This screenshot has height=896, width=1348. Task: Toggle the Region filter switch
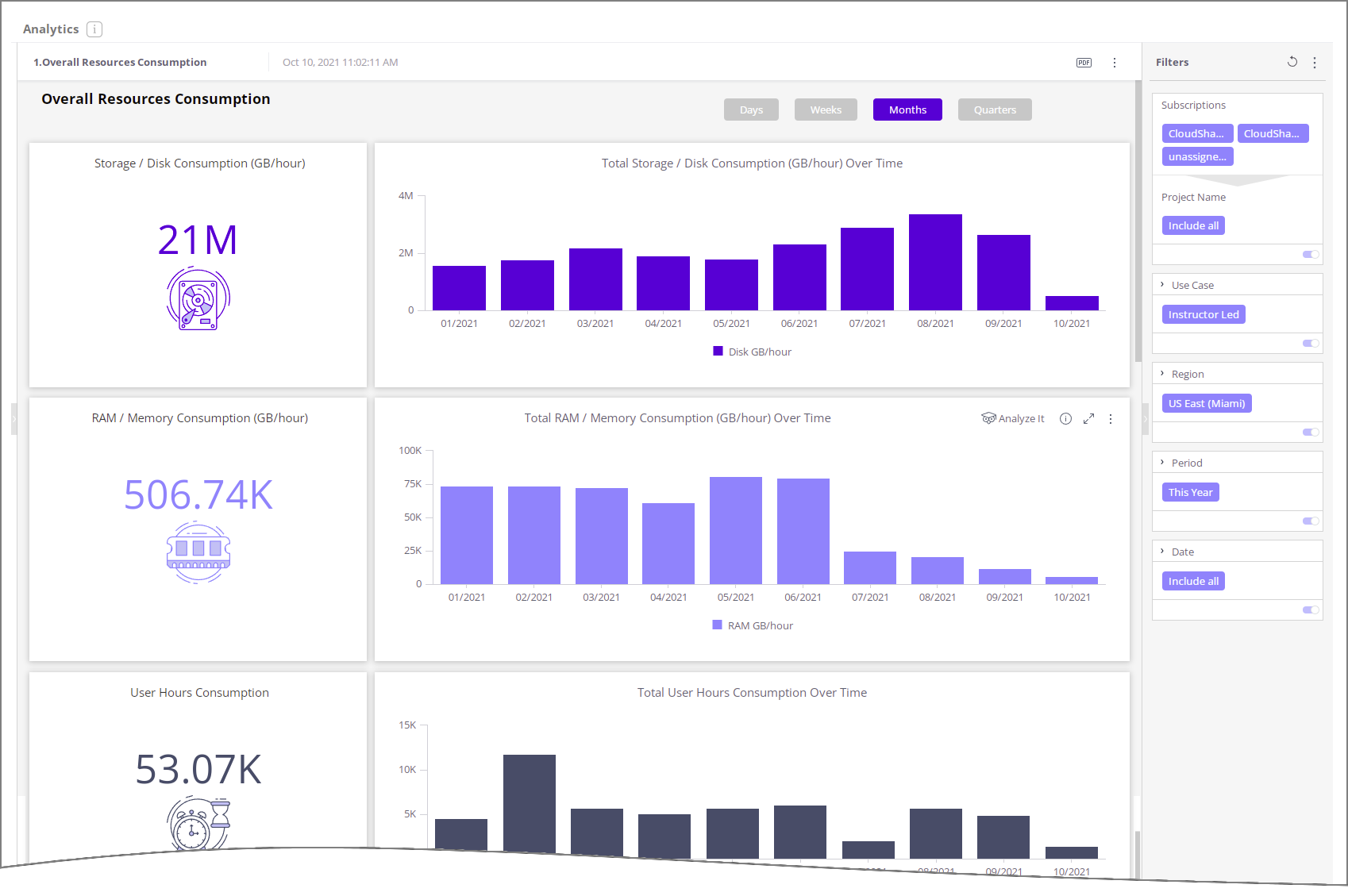(x=1311, y=432)
